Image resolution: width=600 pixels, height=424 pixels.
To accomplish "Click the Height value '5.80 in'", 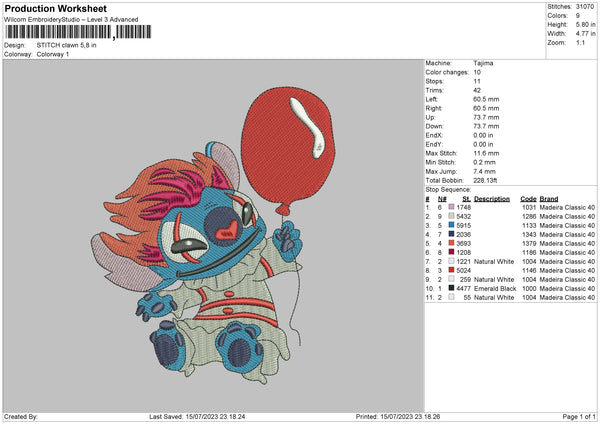I will click(585, 24).
